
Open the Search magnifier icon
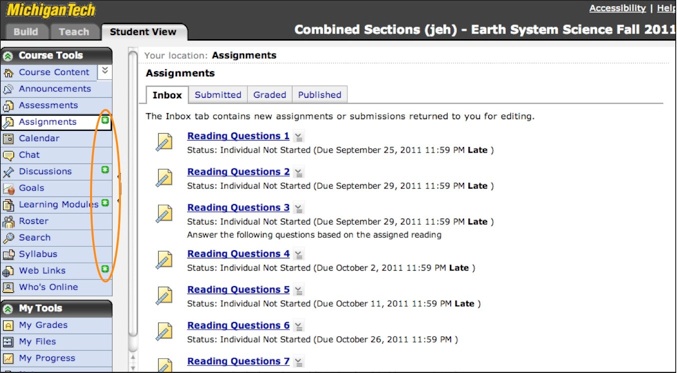(8, 238)
